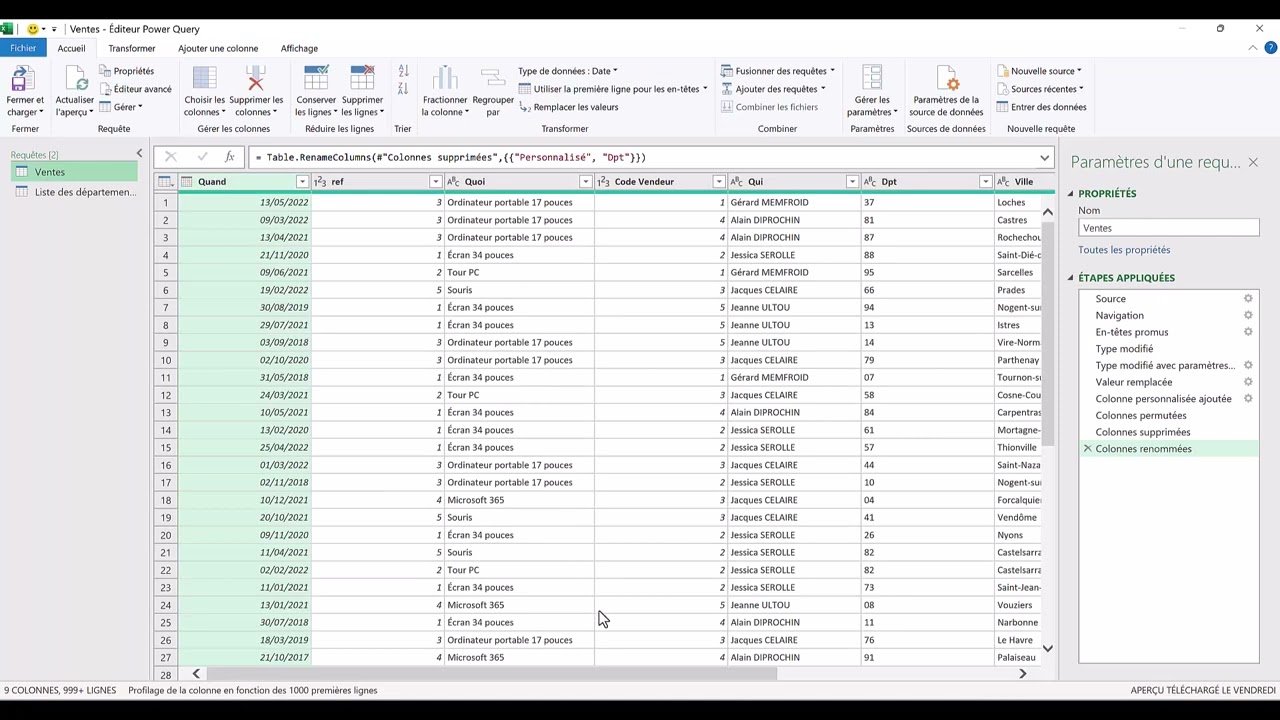Select the Colonnes permutées step

click(1168, 415)
